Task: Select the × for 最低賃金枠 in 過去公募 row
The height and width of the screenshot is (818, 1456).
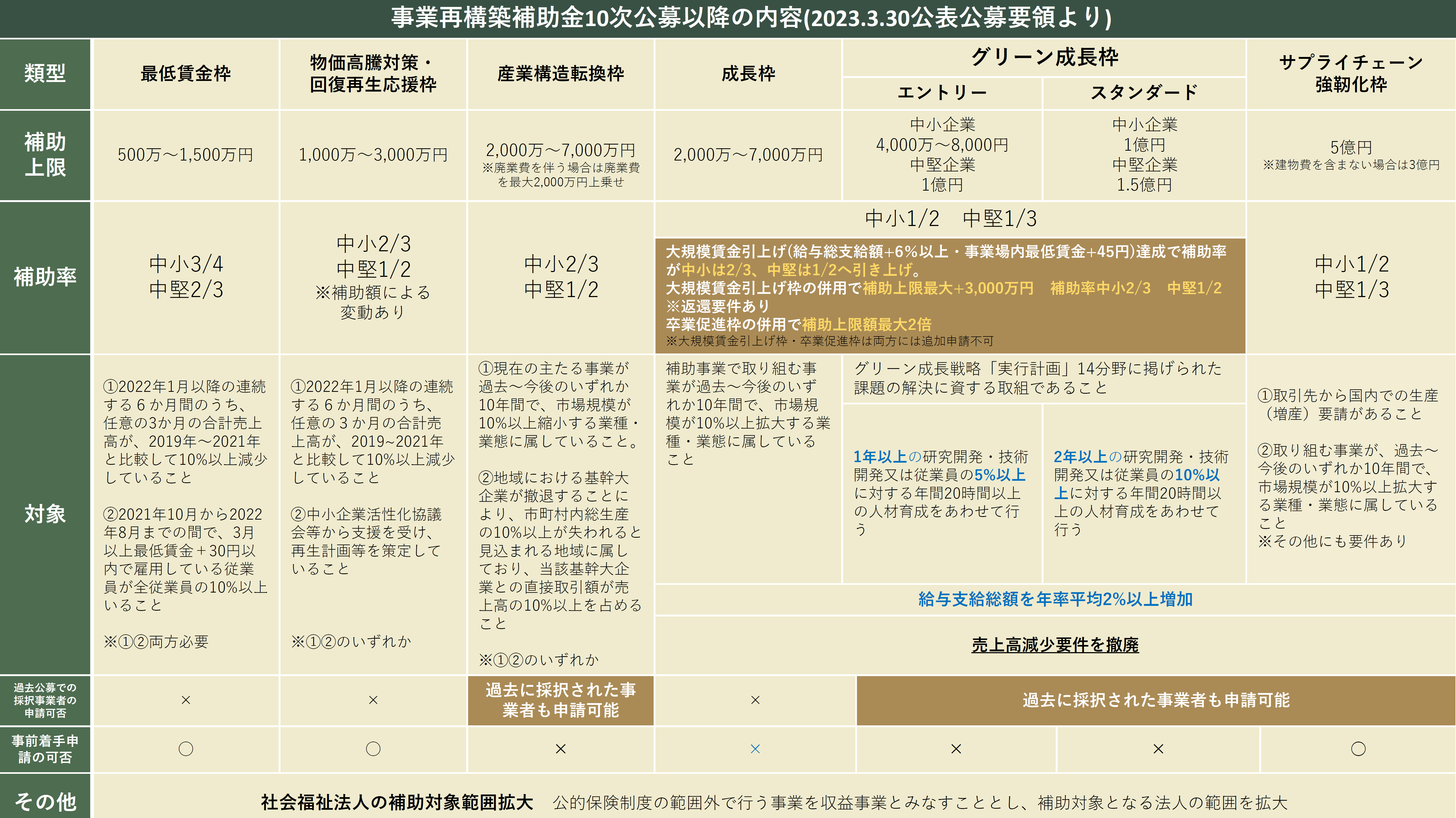Action: coord(185,700)
